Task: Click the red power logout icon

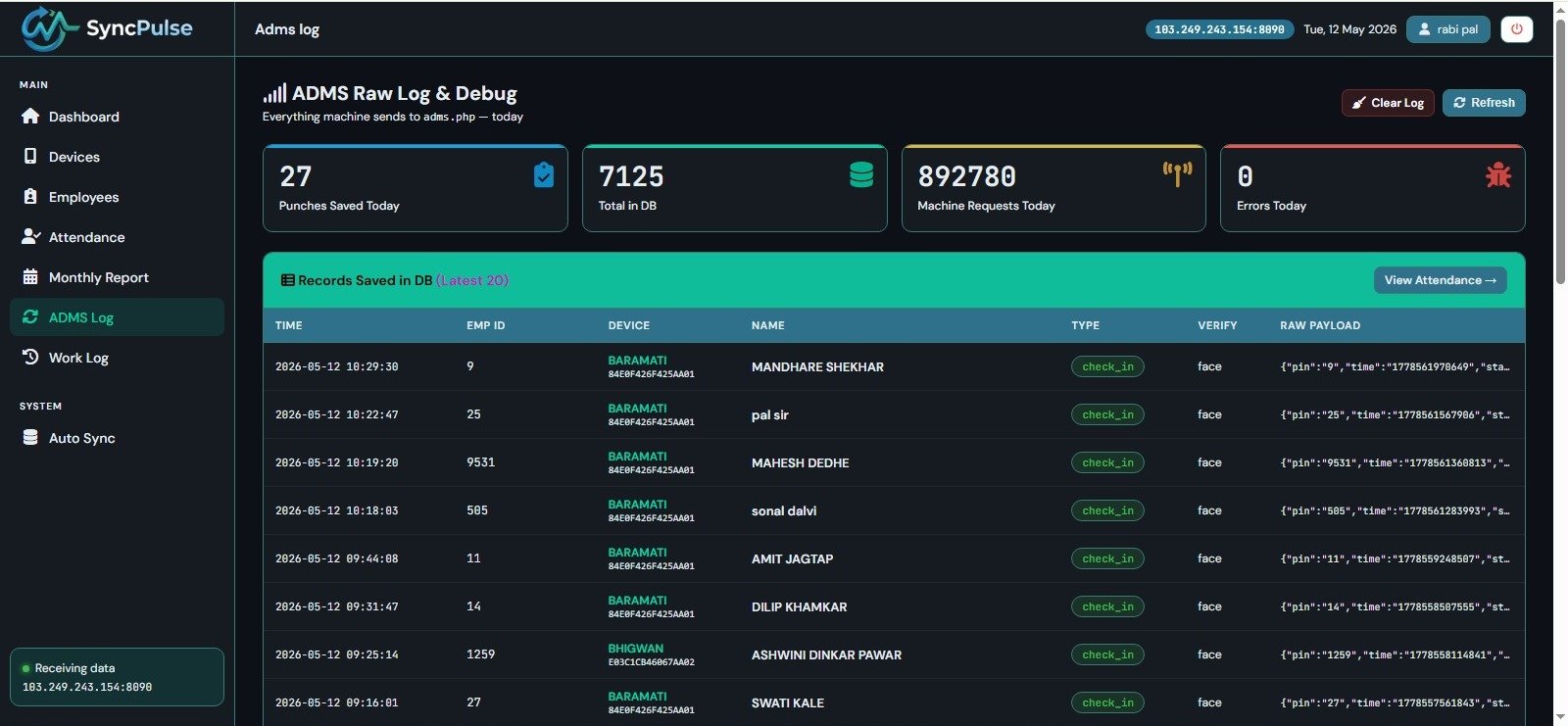Action: coord(1517,29)
